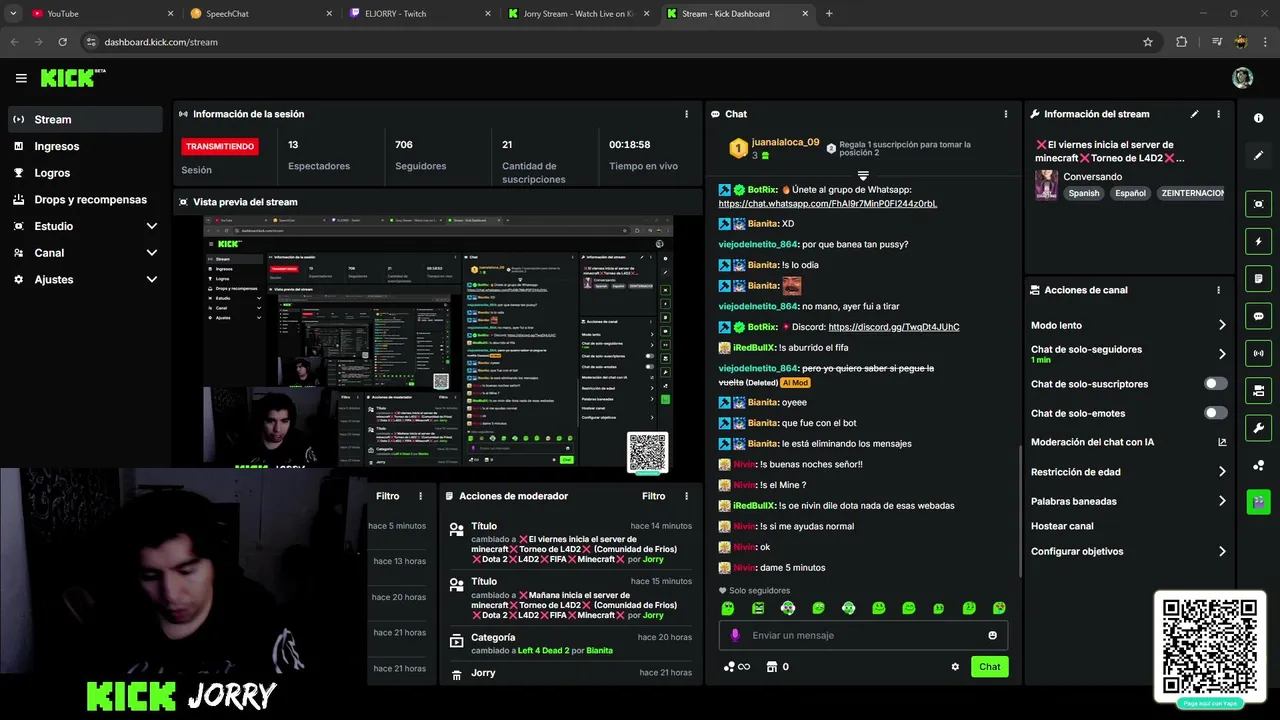1280x720 pixels.
Task: Toggle Chat de solo-suscriptores switch
Action: tap(1216, 384)
